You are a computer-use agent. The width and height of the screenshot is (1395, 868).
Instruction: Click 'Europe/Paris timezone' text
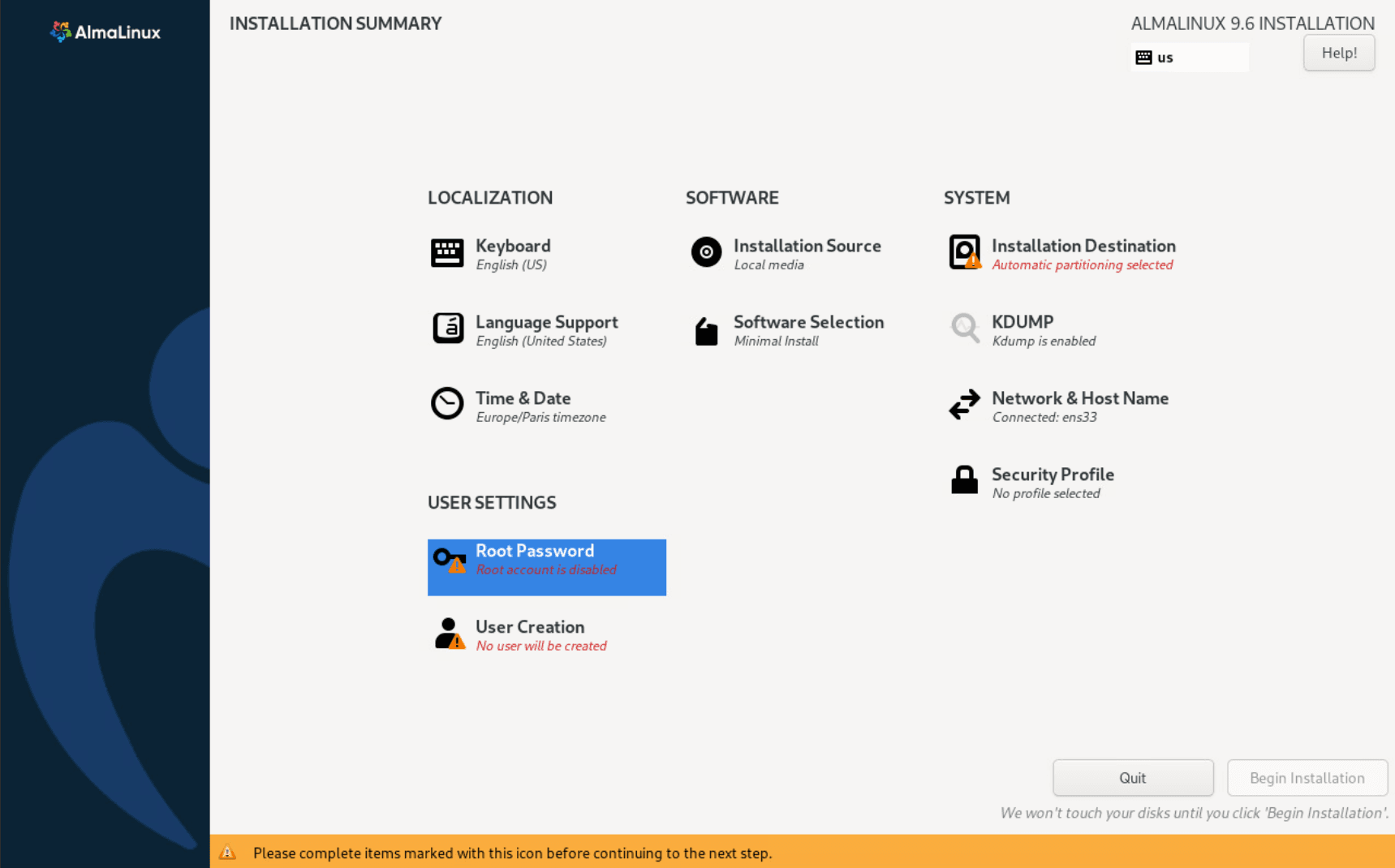[x=540, y=418]
